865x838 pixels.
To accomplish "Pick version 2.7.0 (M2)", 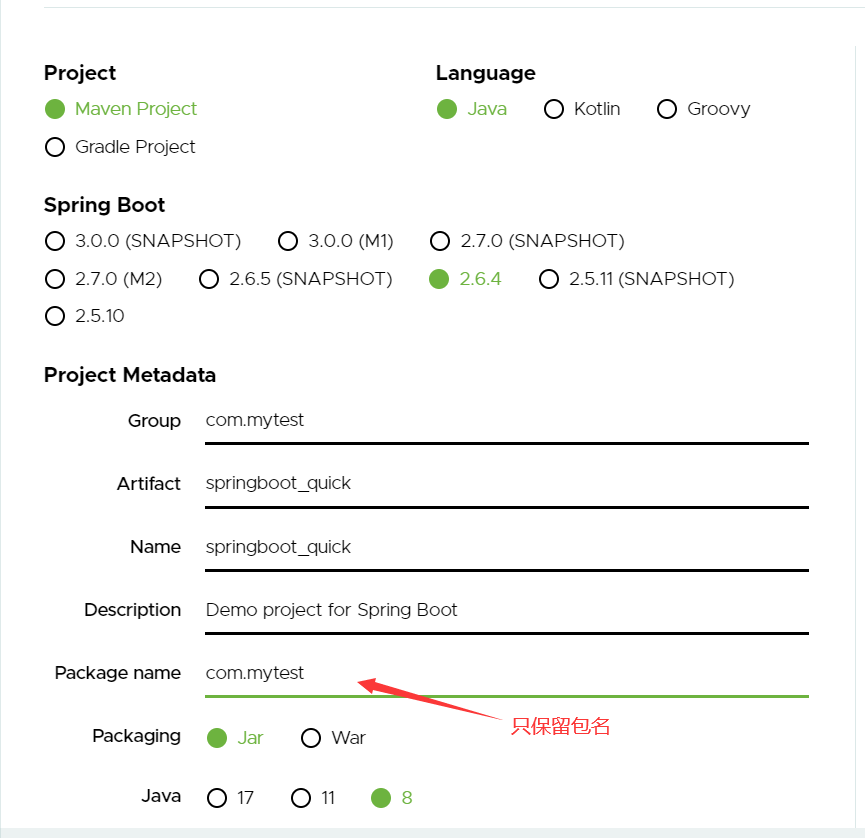I will [55, 279].
